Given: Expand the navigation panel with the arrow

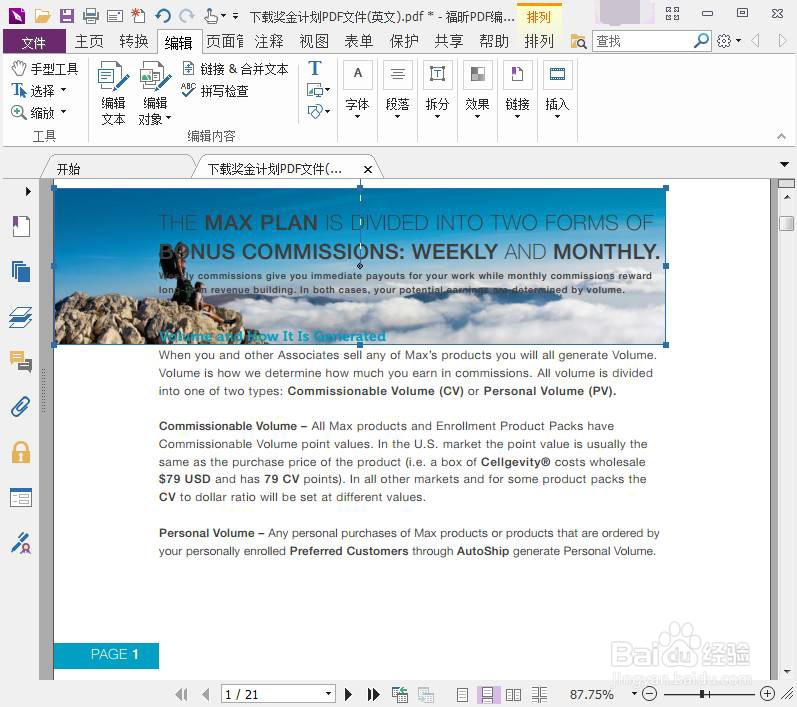Looking at the screenshot, I should tap(28, 191).
